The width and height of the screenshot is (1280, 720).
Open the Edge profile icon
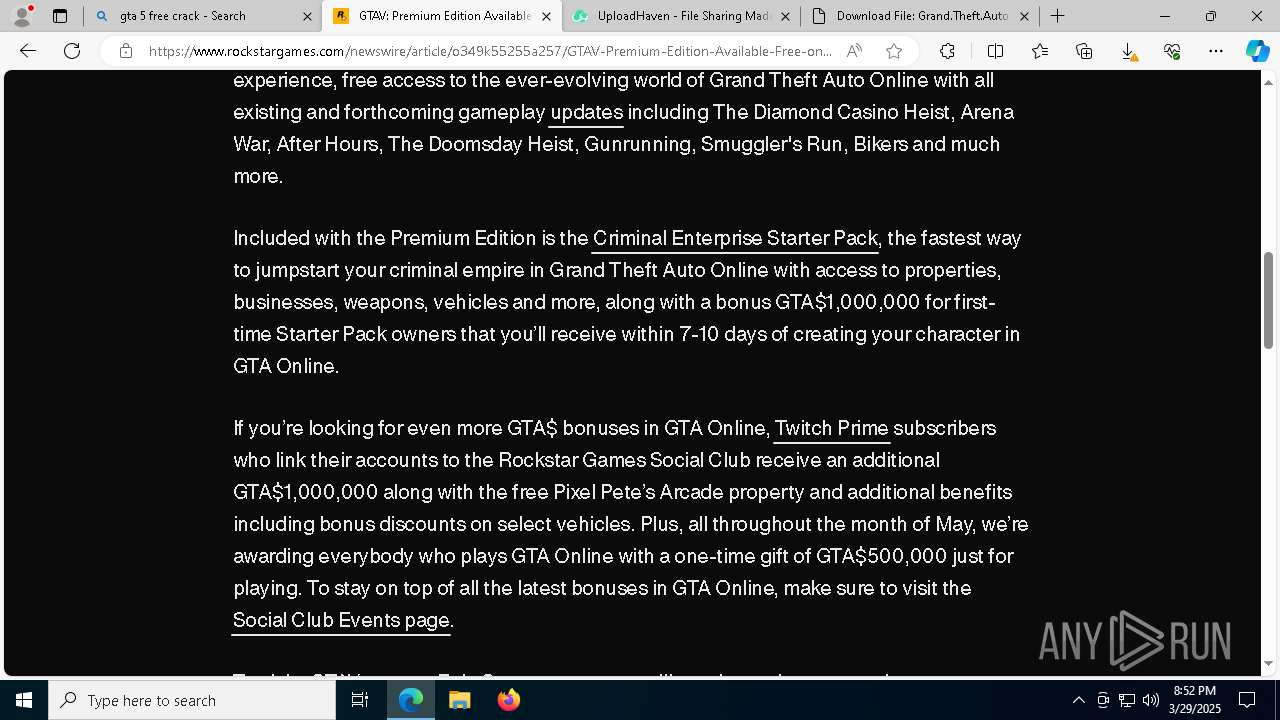[x=22, y=16]
